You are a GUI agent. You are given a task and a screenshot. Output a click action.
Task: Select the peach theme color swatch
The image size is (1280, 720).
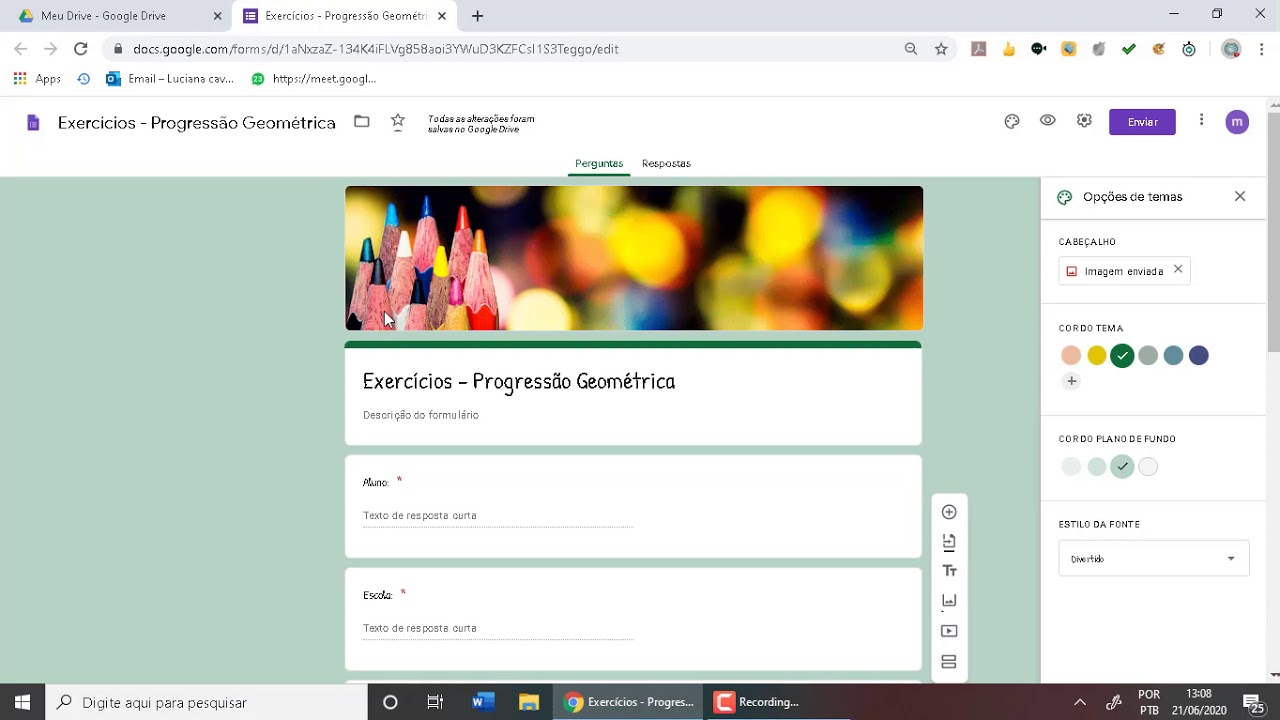pyautogui.click(x=1071, y=356)
